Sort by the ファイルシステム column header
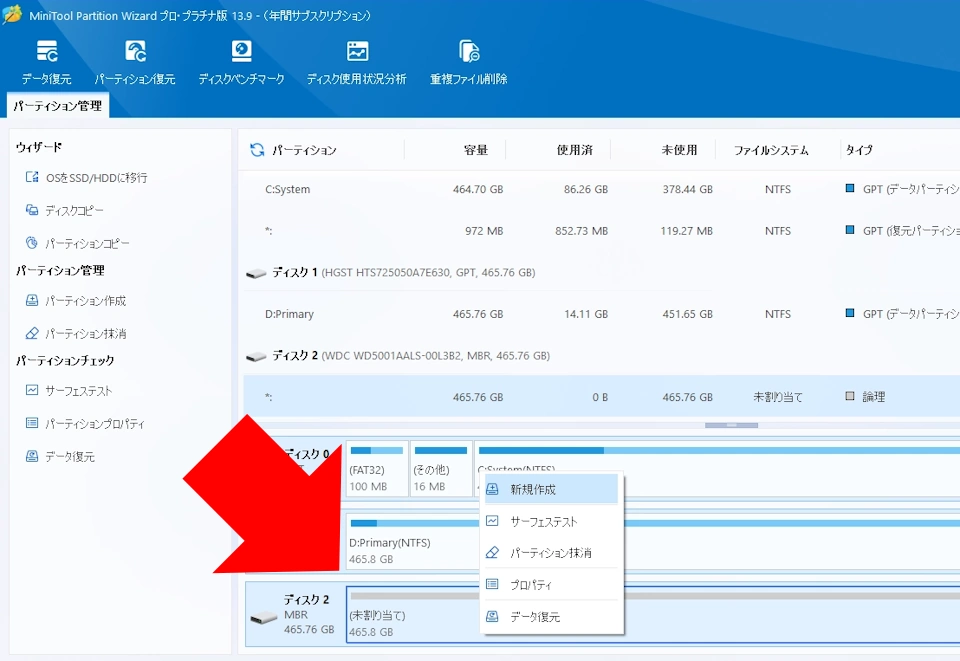The image size is (960, 661). tap(771, 150)
